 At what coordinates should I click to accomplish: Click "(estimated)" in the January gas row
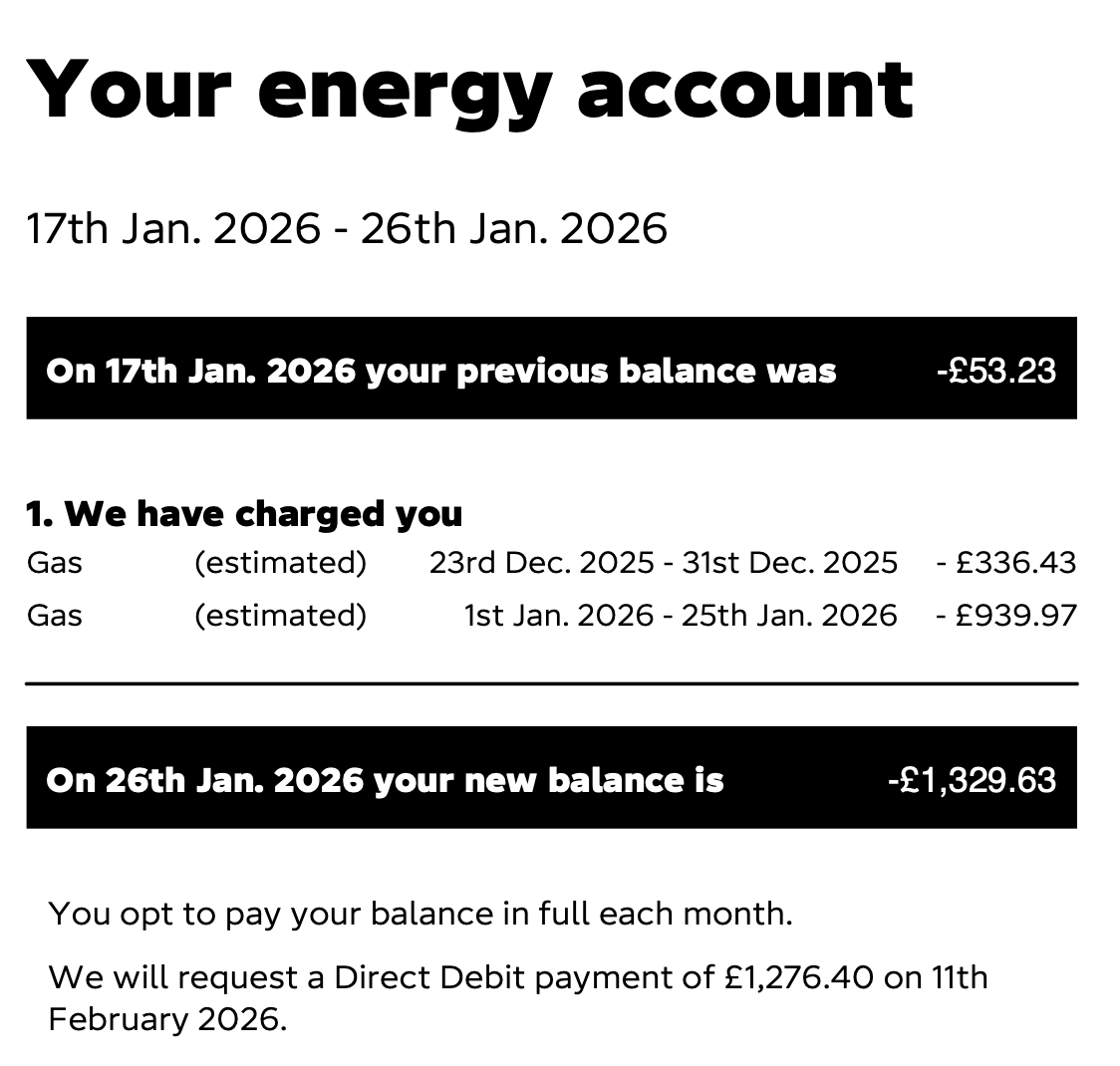280,615
